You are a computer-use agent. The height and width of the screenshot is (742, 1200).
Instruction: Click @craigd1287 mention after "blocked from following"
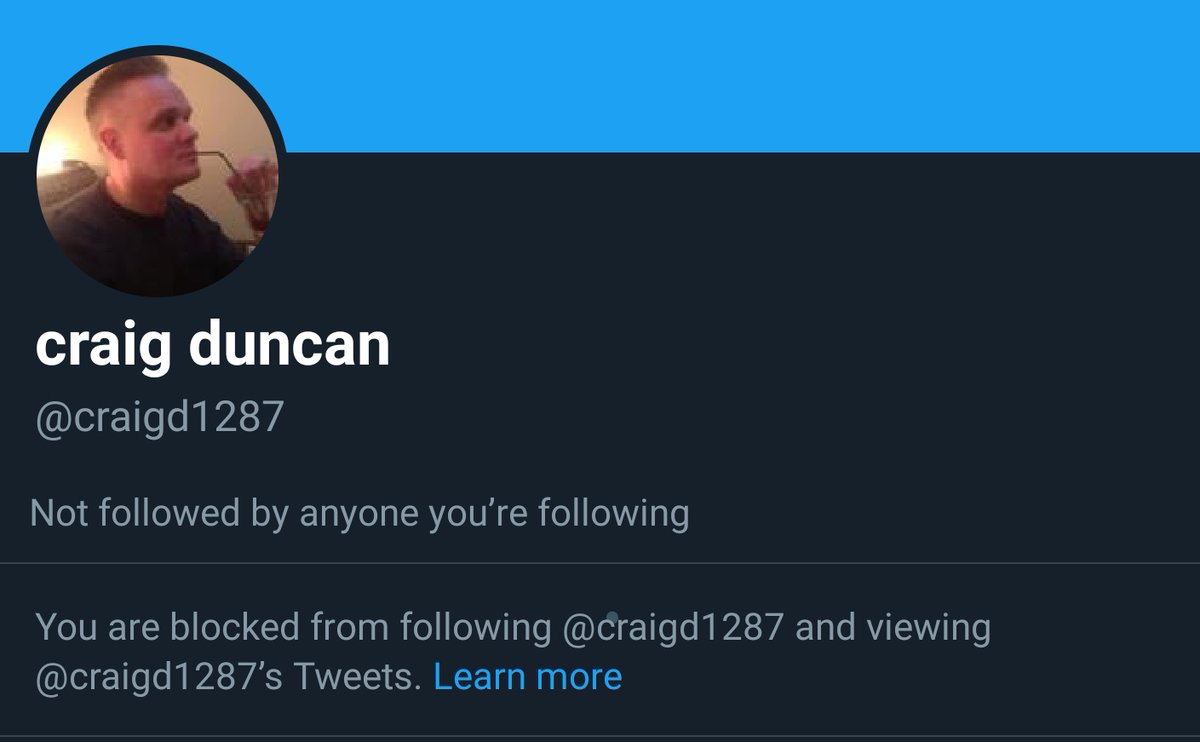[673, 628]
